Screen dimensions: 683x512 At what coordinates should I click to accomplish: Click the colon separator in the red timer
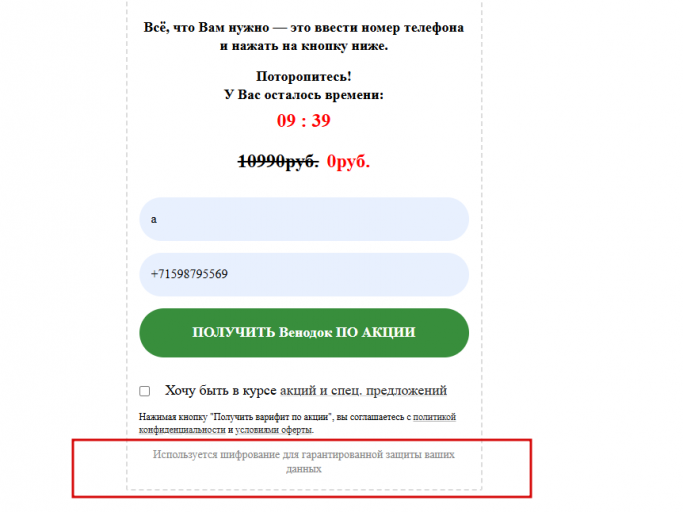tap(304, 122)
